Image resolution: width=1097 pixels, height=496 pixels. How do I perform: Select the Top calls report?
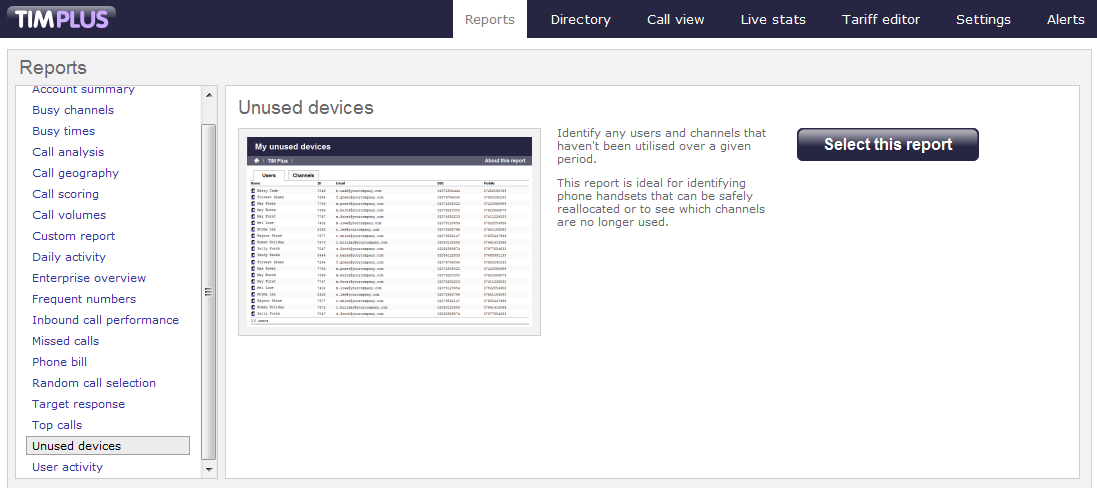pyautogui.click(x=57, y=425)
